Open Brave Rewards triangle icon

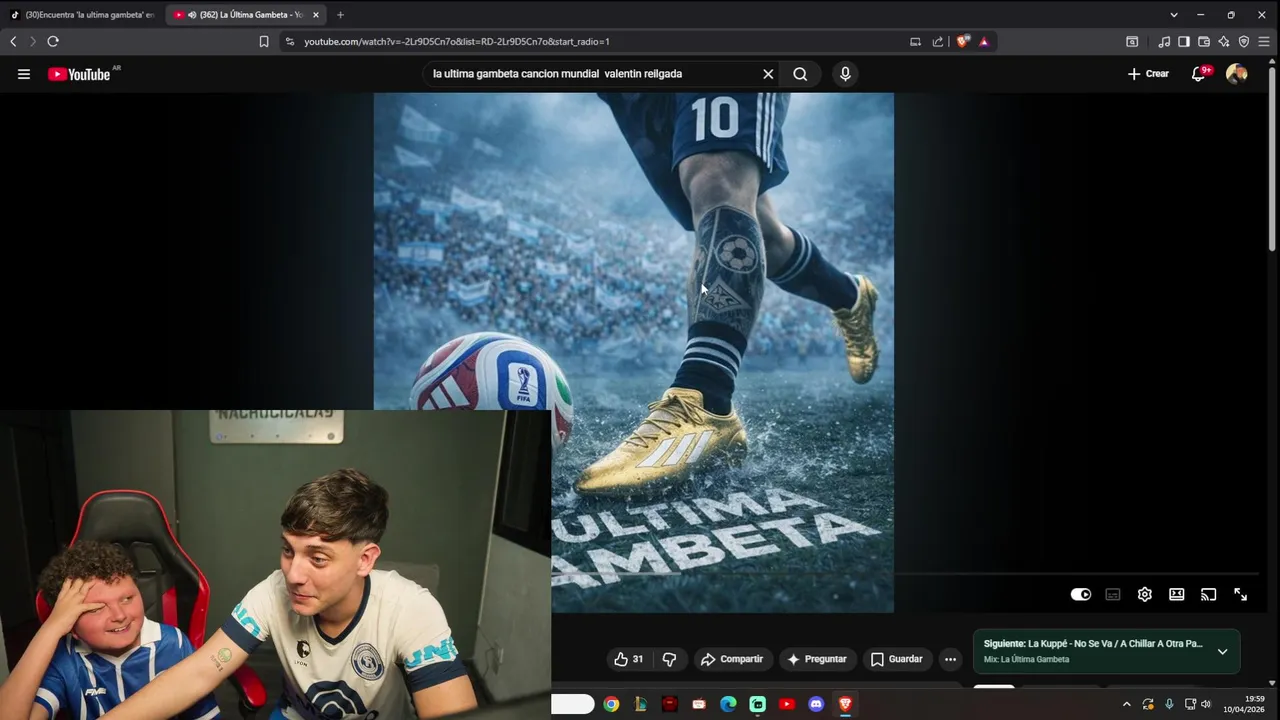tap(984, 42)
